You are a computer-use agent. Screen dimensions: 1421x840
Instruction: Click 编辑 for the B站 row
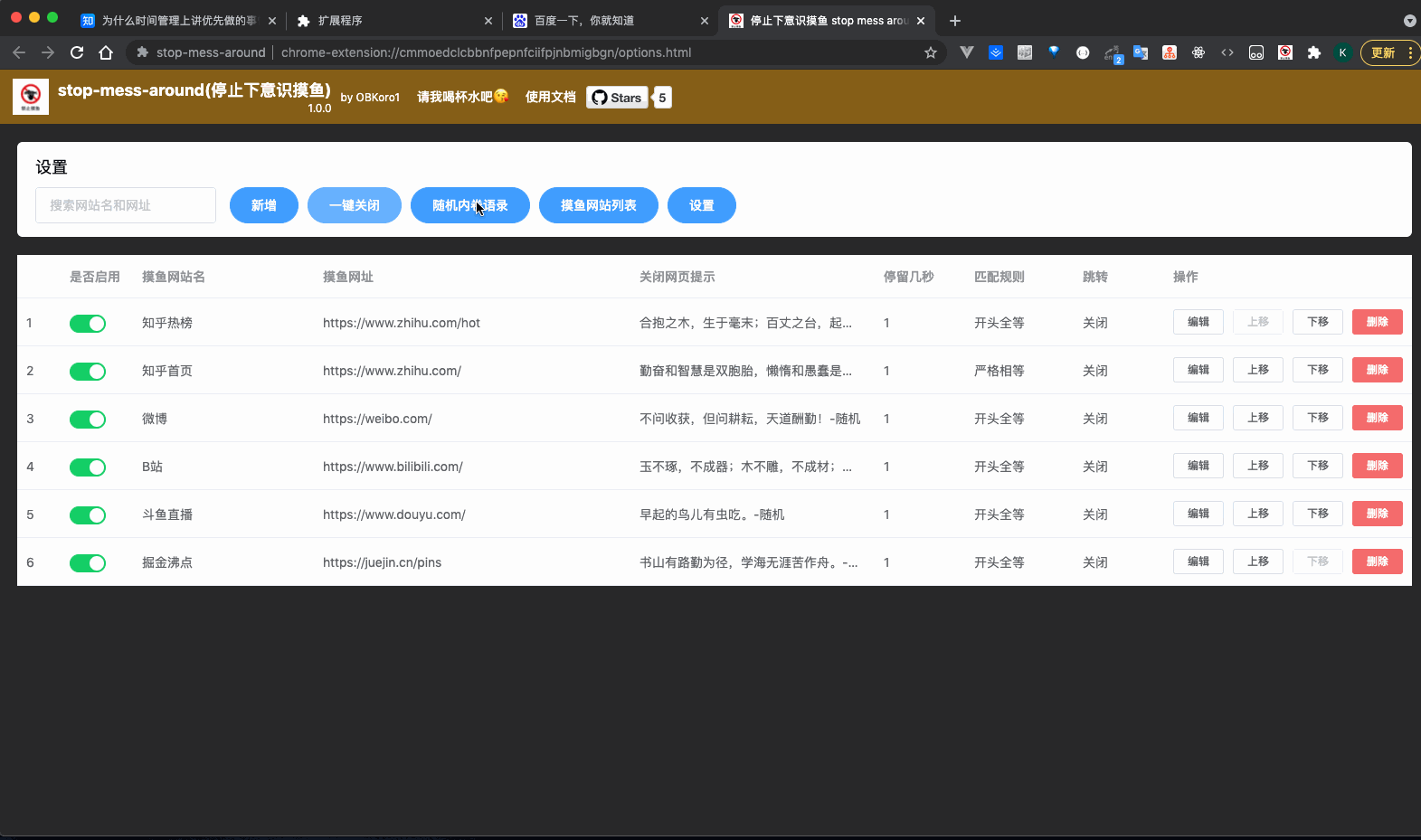(1198, 466)
